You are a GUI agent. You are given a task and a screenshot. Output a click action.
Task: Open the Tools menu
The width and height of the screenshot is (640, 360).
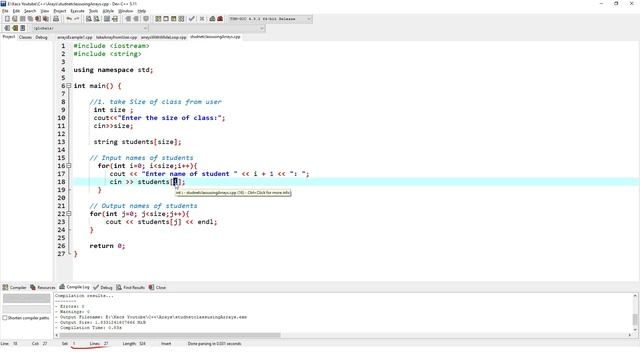93,11
